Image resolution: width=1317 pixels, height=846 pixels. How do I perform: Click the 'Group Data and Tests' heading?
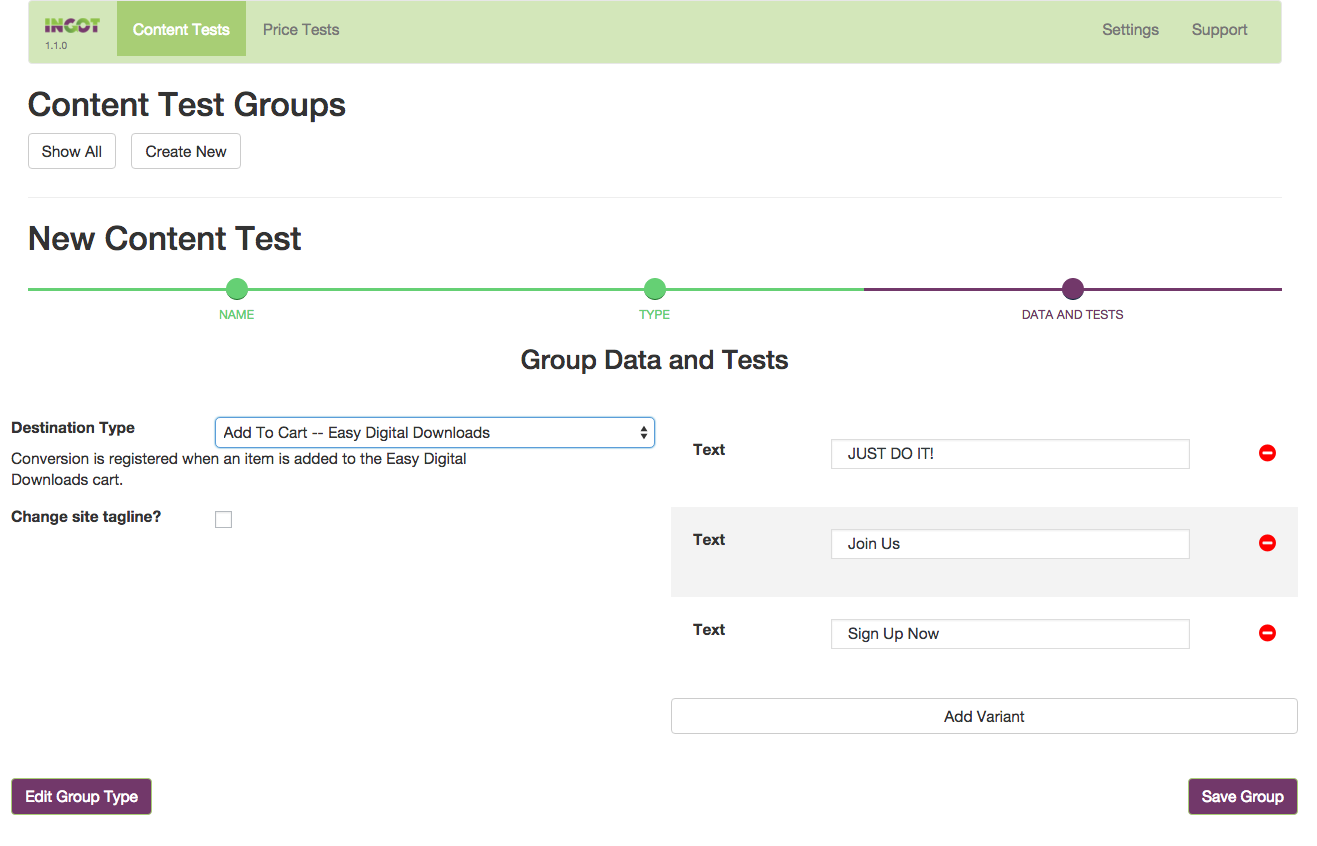pos(655,360)
